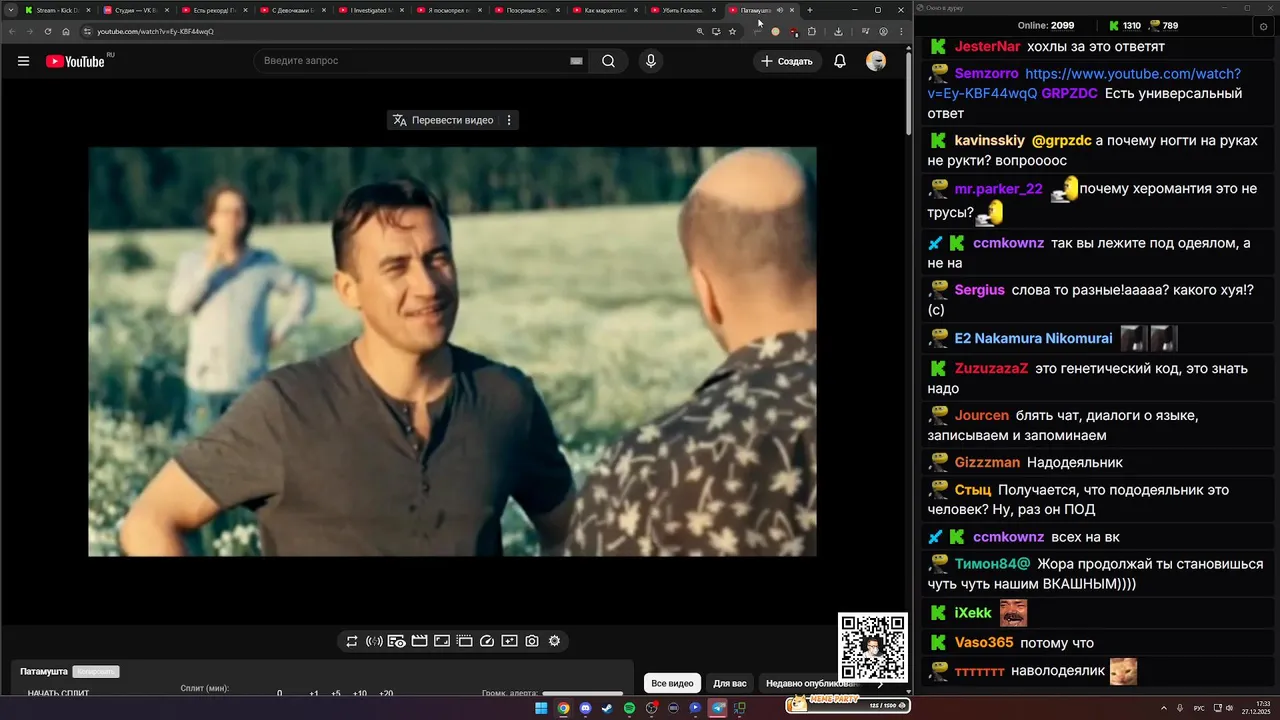Click the 'Online: 2099' counter

click(x=1046, y=25)
